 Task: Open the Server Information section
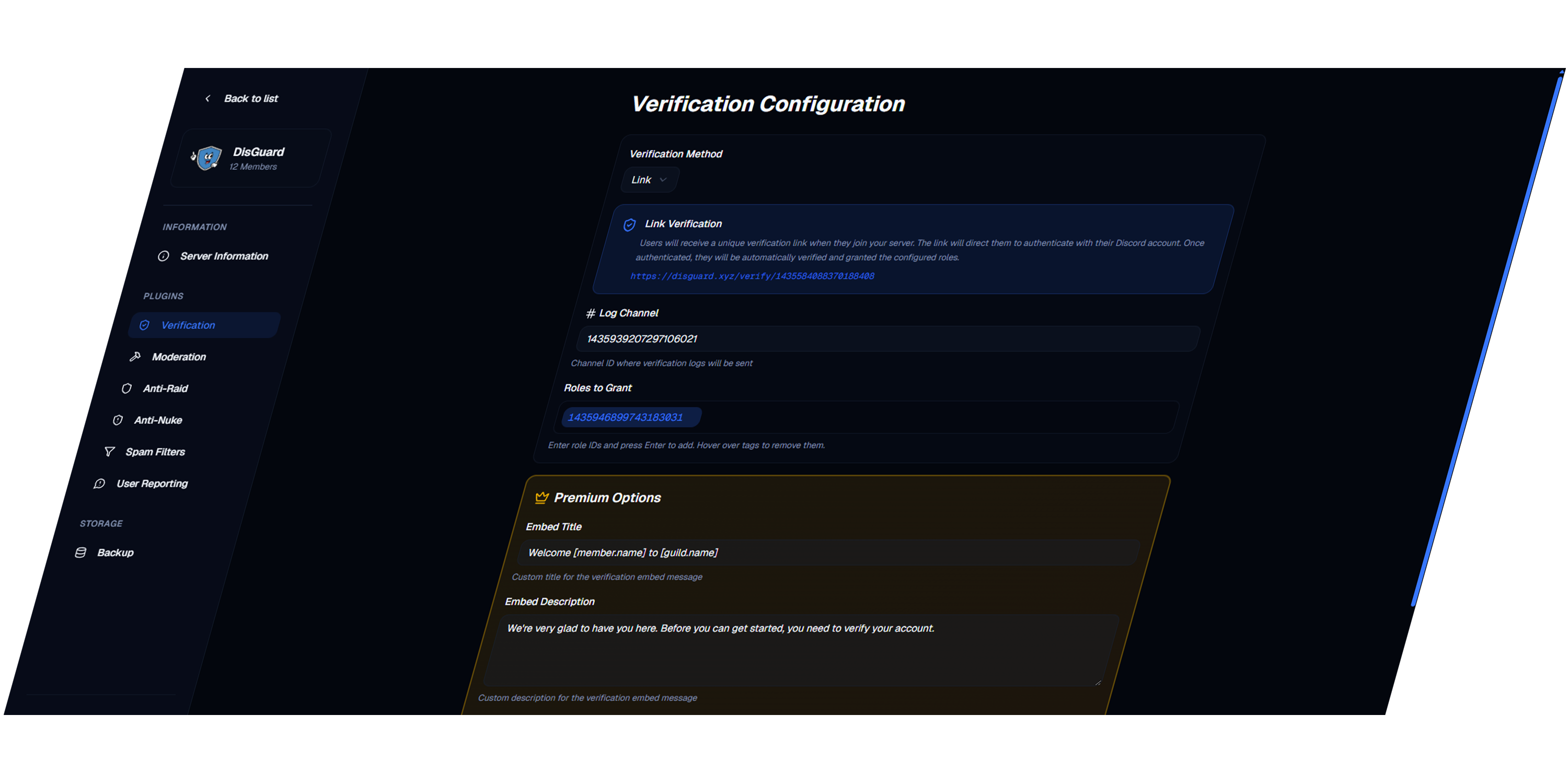tap(224, 256)
